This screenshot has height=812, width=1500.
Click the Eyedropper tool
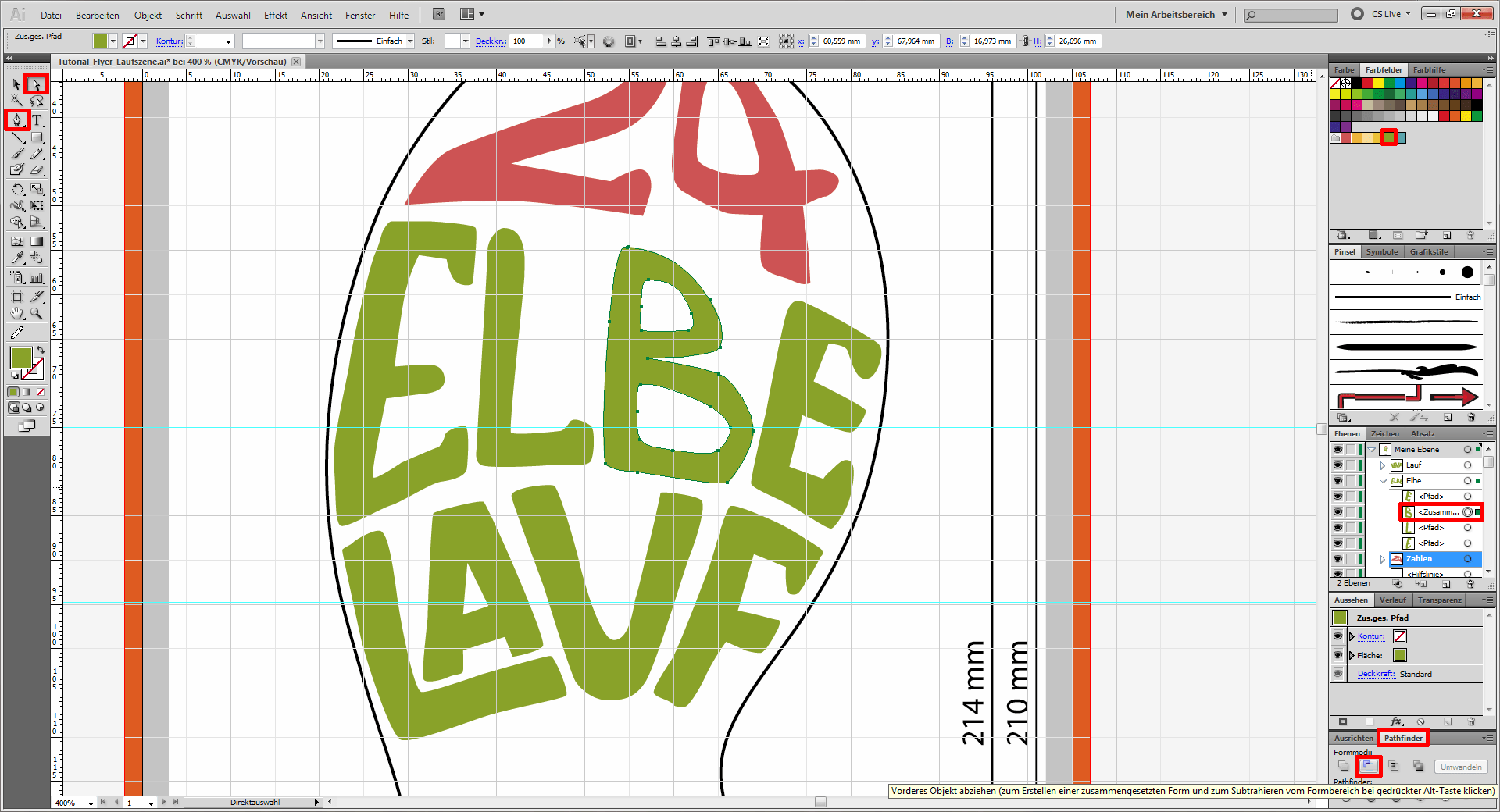pyautogui.click(x=16, y=258)
